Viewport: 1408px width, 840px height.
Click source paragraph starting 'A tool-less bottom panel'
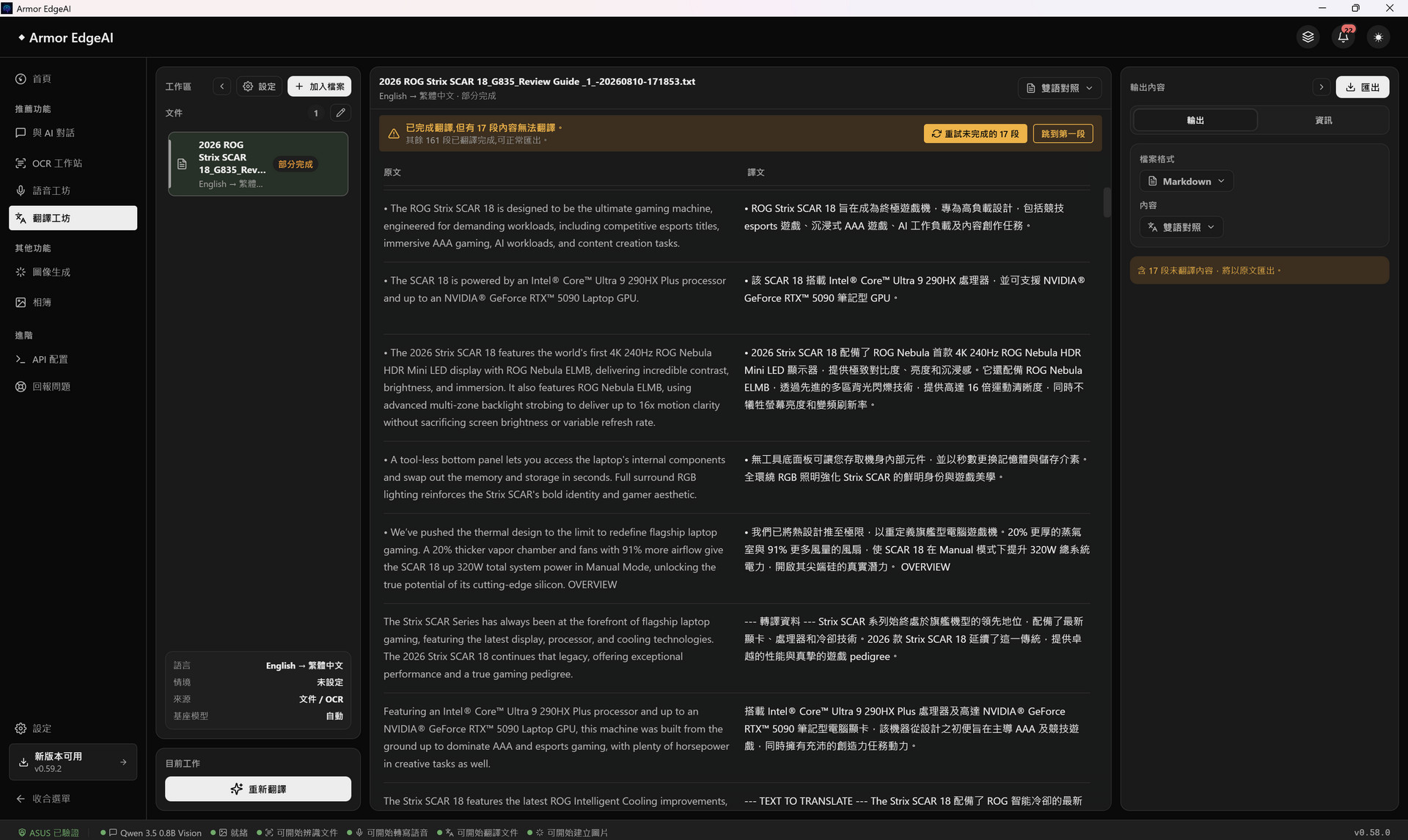[555, 477]
